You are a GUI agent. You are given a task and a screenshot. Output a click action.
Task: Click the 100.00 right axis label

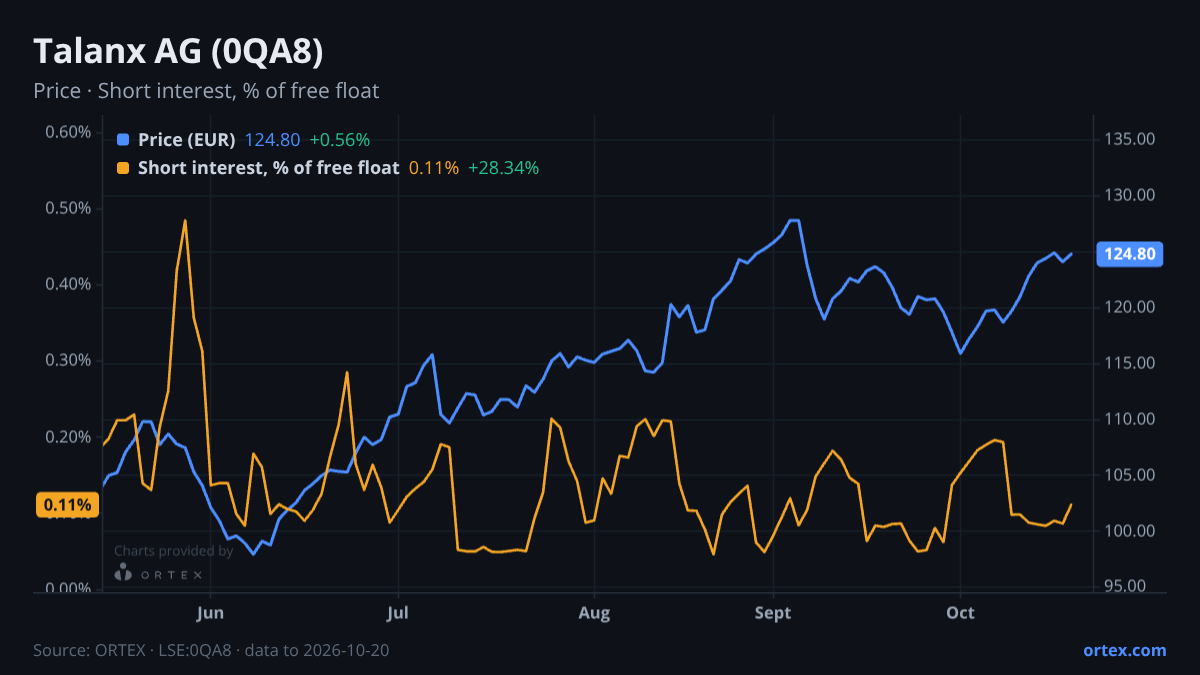point(1131,531)
